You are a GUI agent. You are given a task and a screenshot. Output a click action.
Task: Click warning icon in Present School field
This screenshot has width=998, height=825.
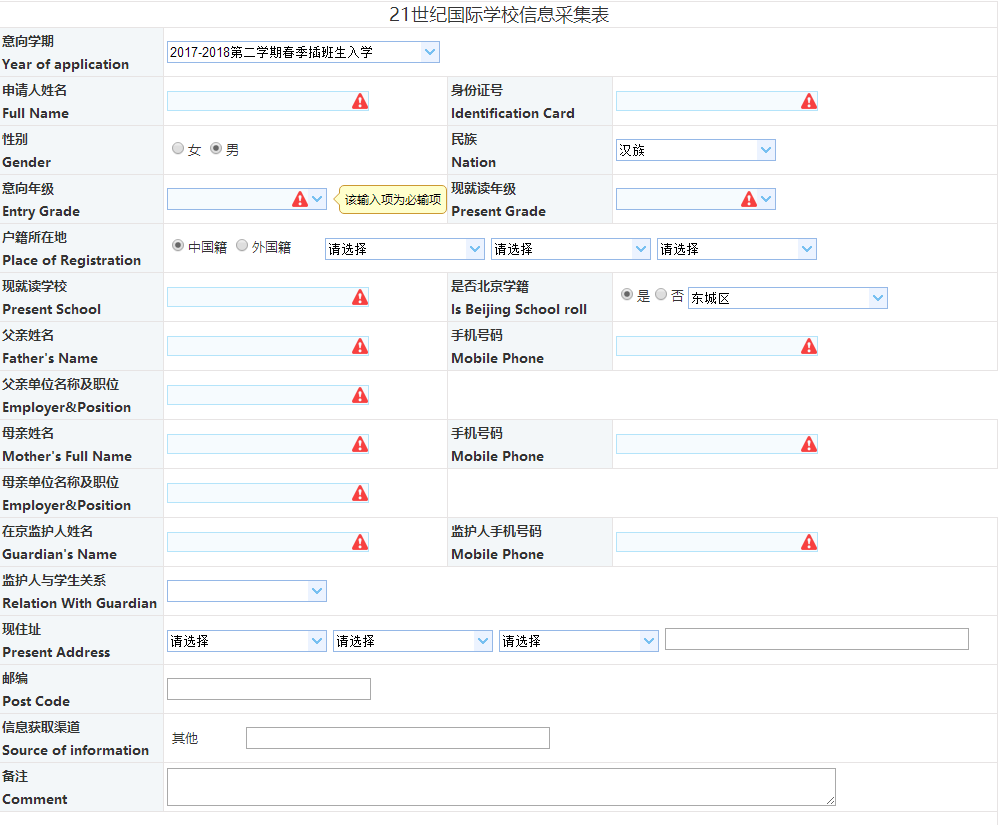[x=360, y=297]
